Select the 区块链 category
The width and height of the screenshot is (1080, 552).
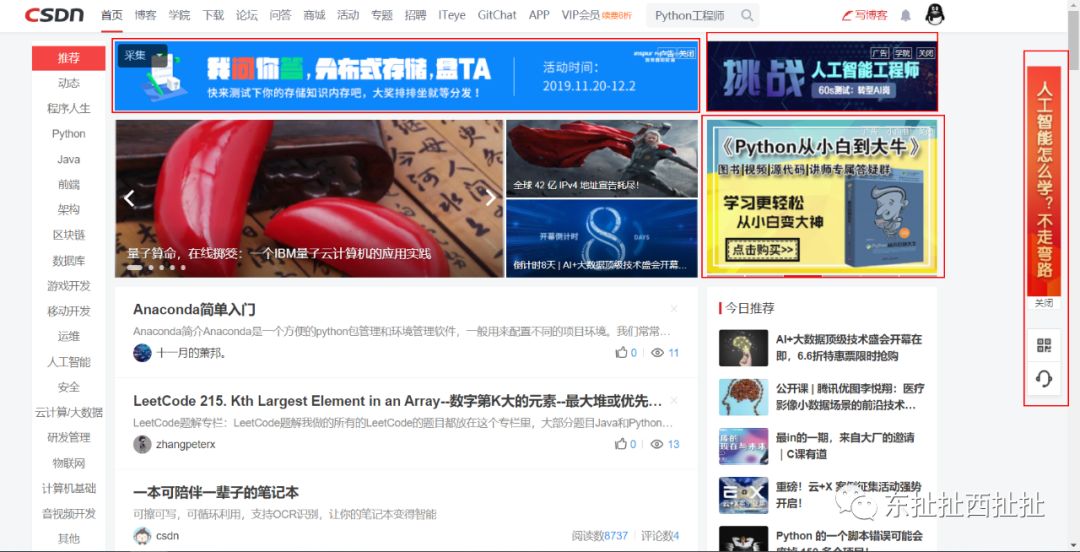click(68, 235)
